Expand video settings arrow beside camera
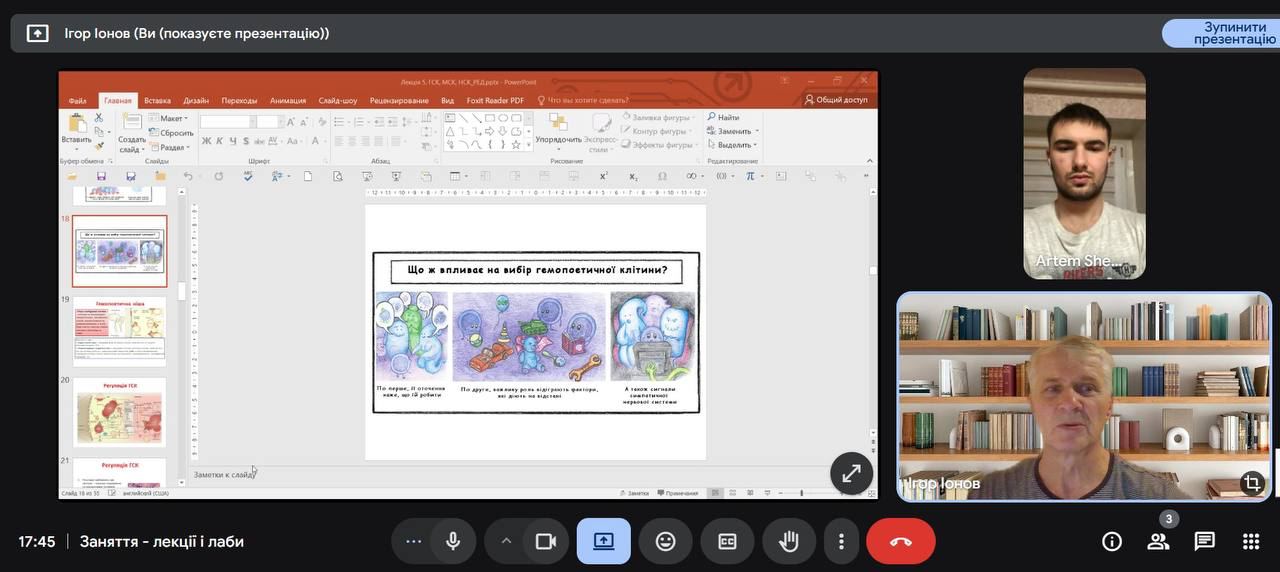This screenshot has height=572, width=1280. click(x=506, y=541)
